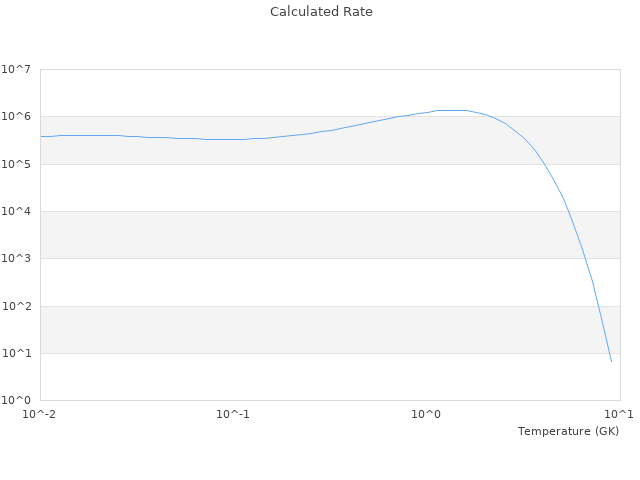The width and height of the screenshot is (640, 480).
Task: Select the 10^1 label on the horizontal axis
Action: (x=619, y=414)
